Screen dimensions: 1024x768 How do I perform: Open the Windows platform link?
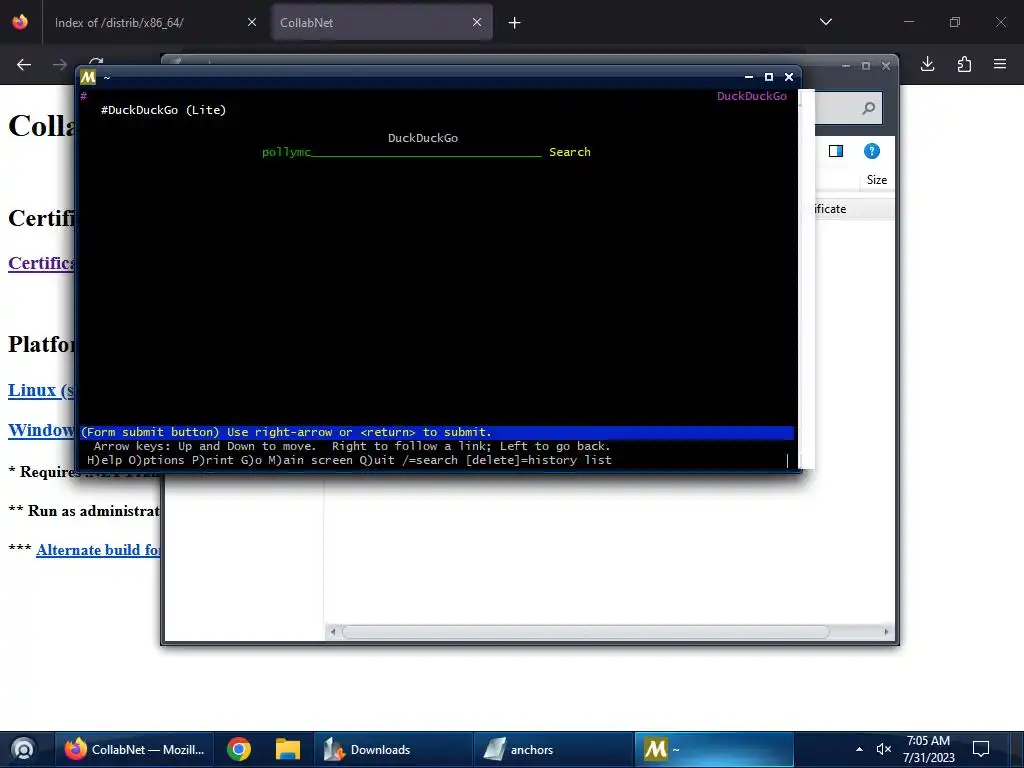coord(40,430)
